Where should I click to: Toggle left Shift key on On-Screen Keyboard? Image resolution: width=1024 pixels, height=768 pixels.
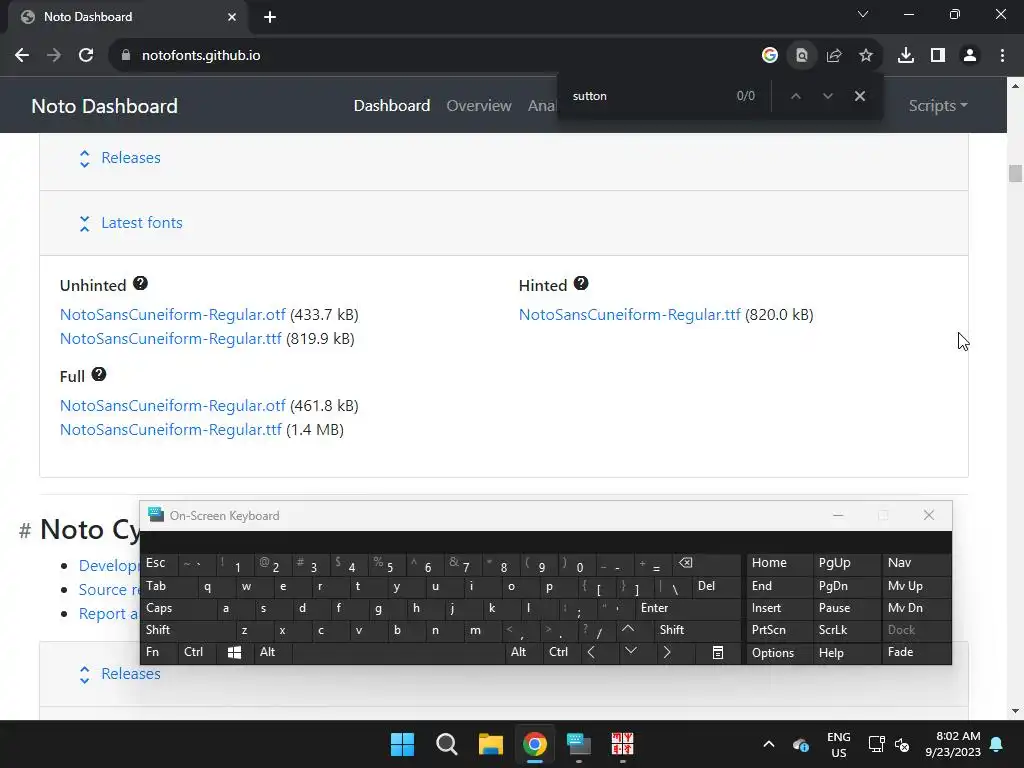coord(188,630)
